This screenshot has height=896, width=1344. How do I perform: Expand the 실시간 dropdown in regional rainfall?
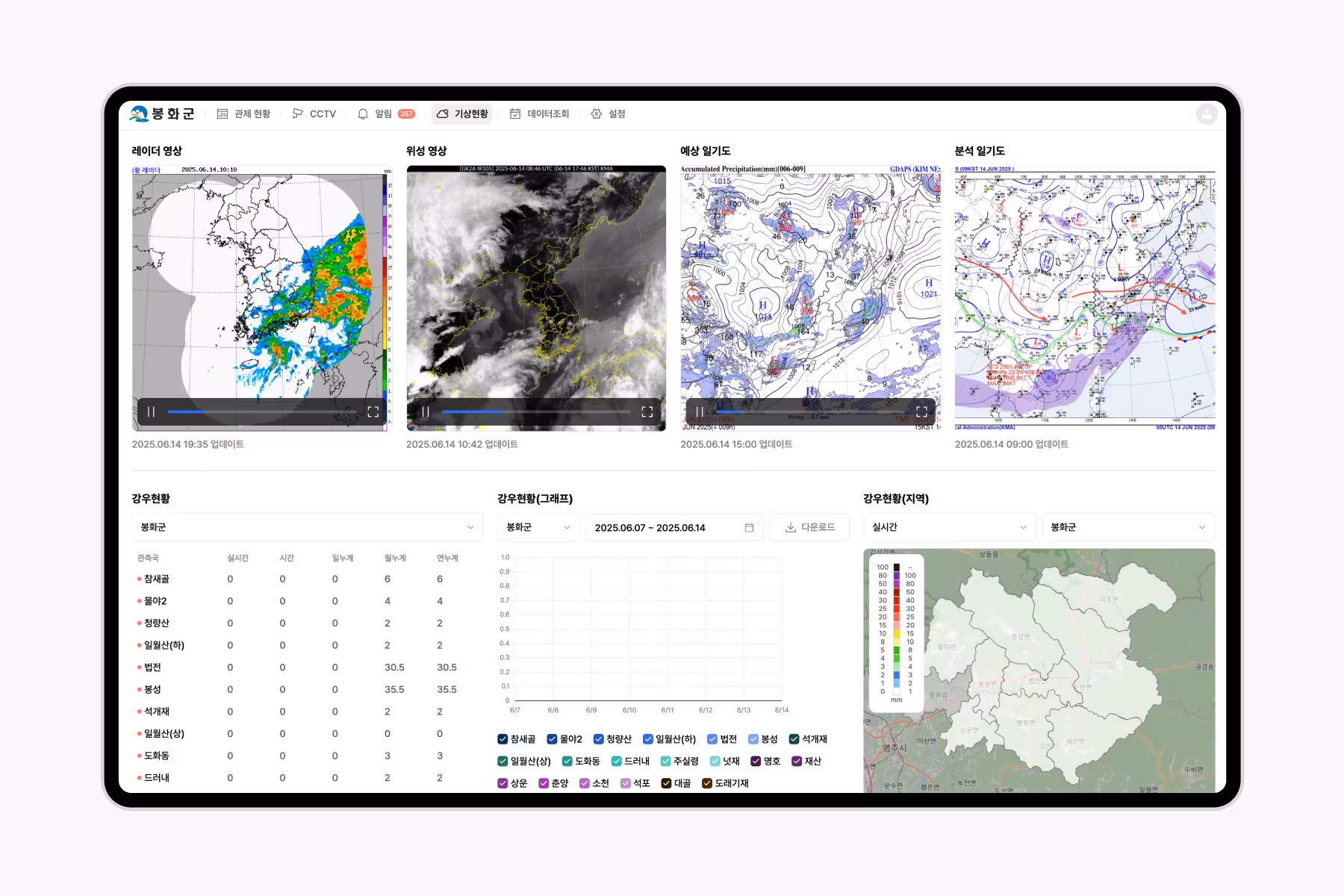point(949,527)
